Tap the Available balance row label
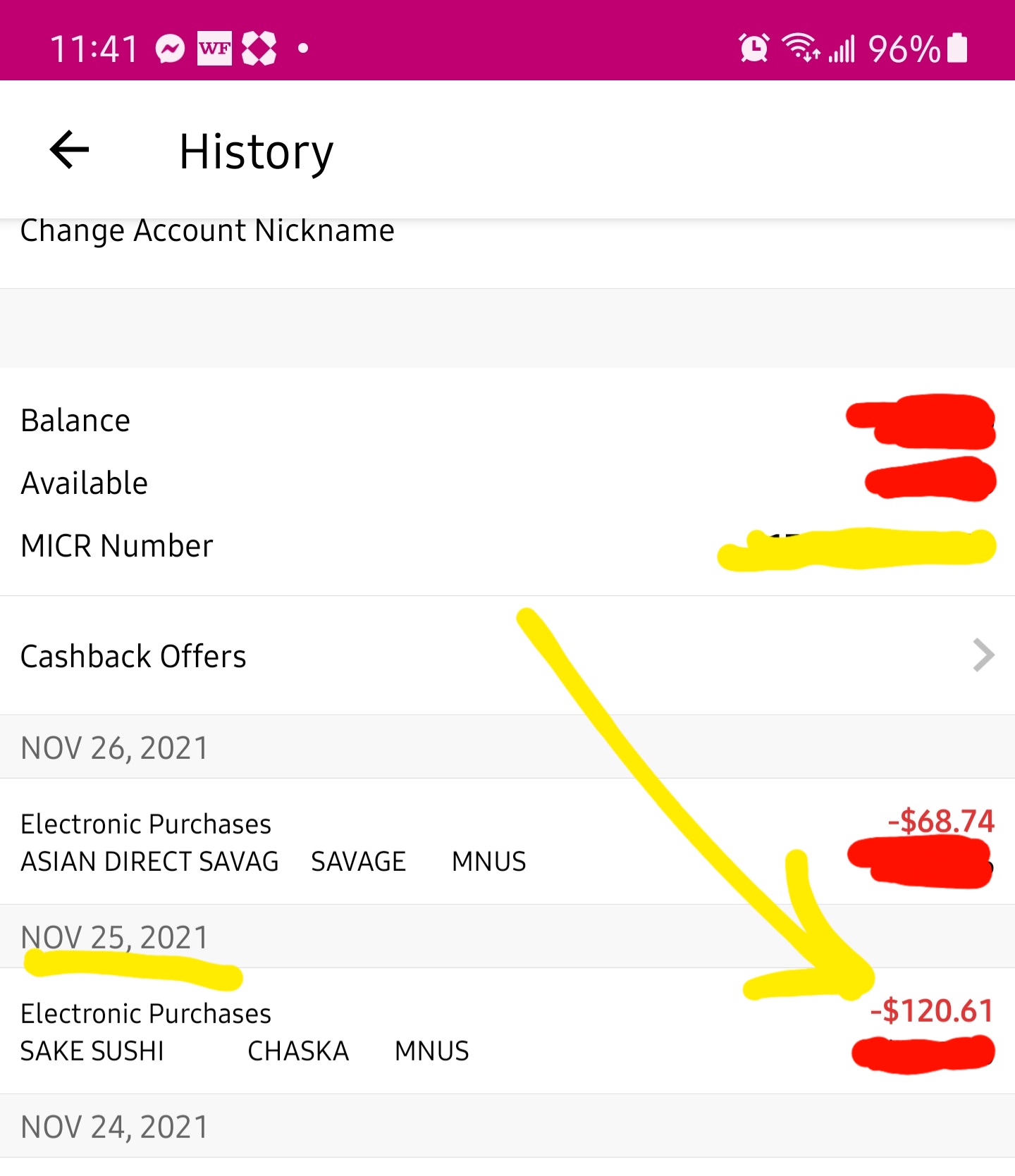The height and width of the screenshot is (1176, 1015). (85, 483)
